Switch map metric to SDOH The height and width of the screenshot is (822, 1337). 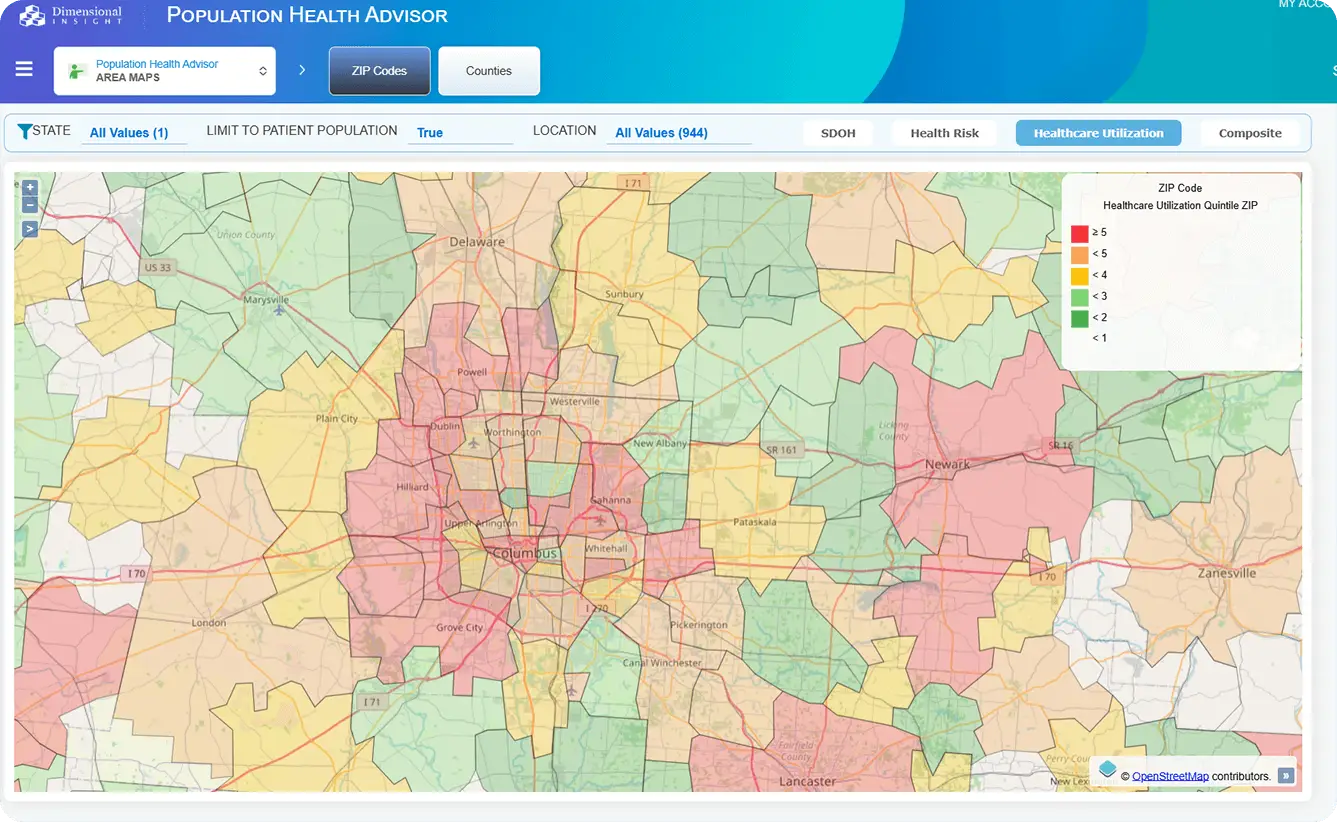837,133
